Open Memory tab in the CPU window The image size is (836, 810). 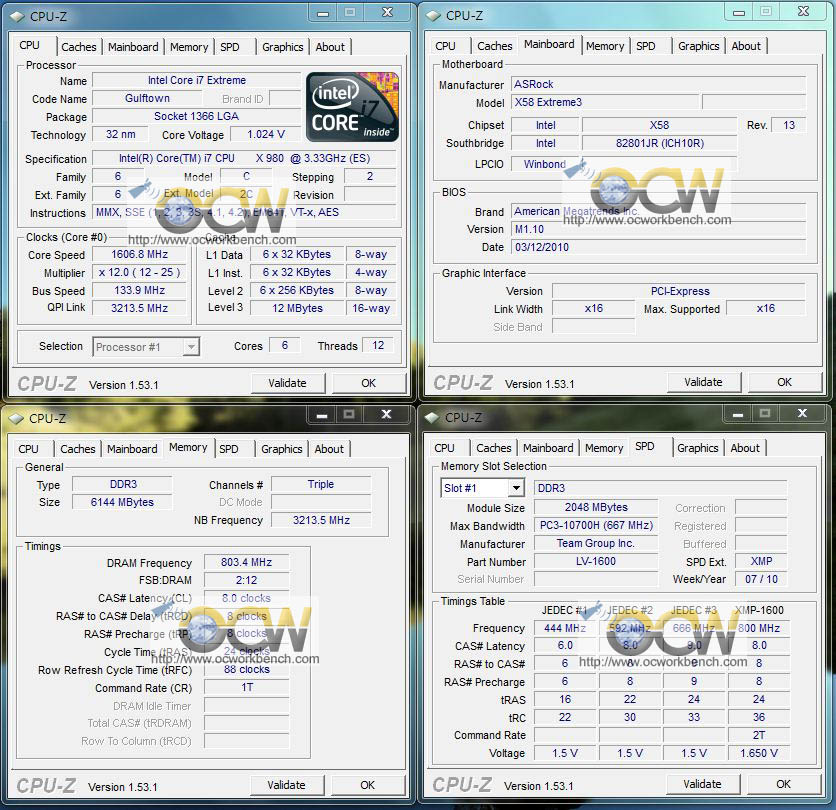[189, 47]
